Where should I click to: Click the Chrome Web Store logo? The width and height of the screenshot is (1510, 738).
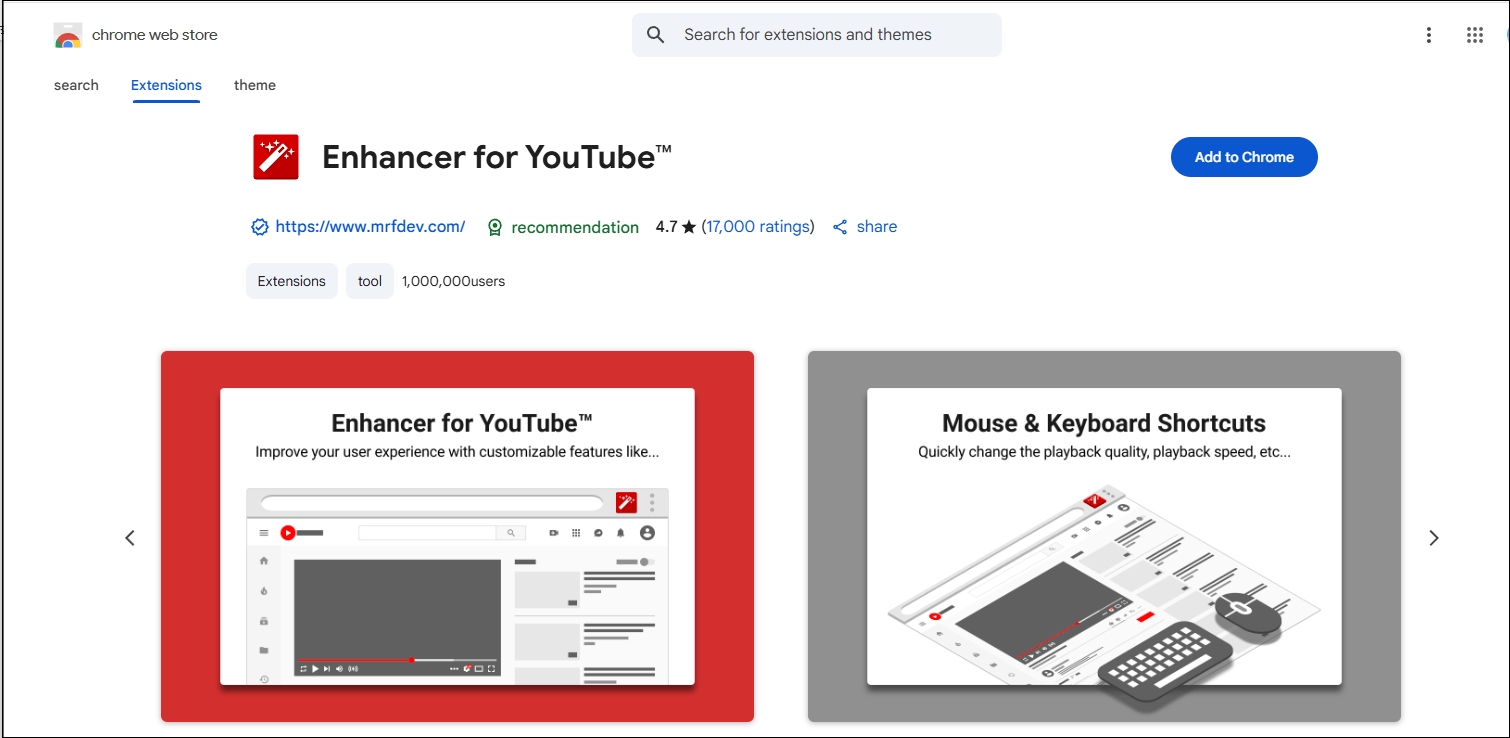pyautogui.click(x=67, y=35)
